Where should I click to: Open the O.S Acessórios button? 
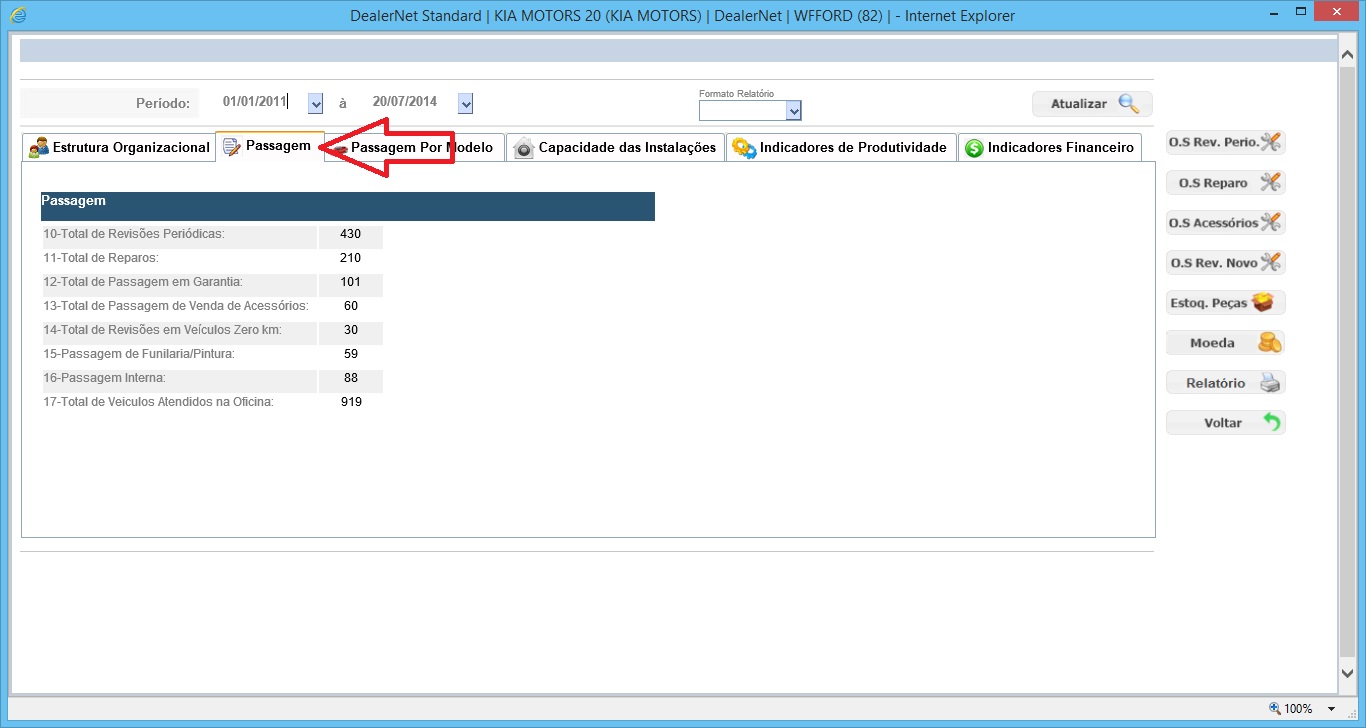click(x=1225, y=222)
